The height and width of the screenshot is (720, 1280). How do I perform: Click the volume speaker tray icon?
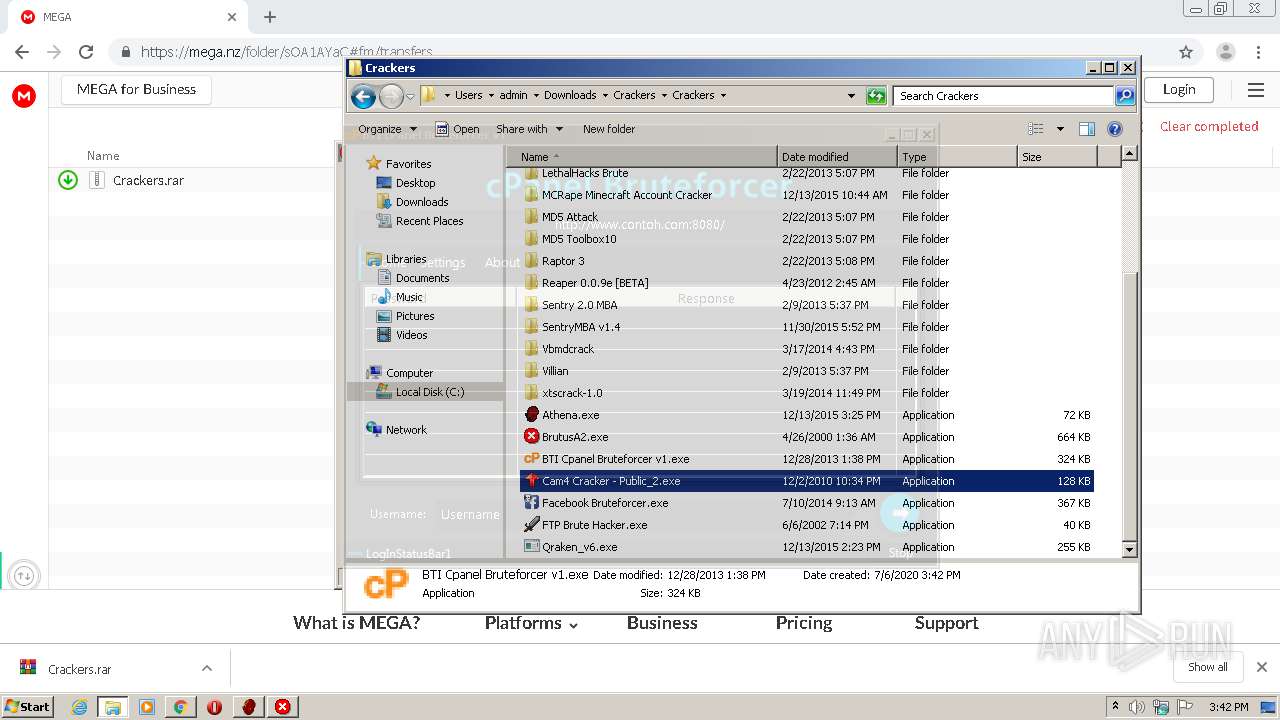coord(1137,707)
